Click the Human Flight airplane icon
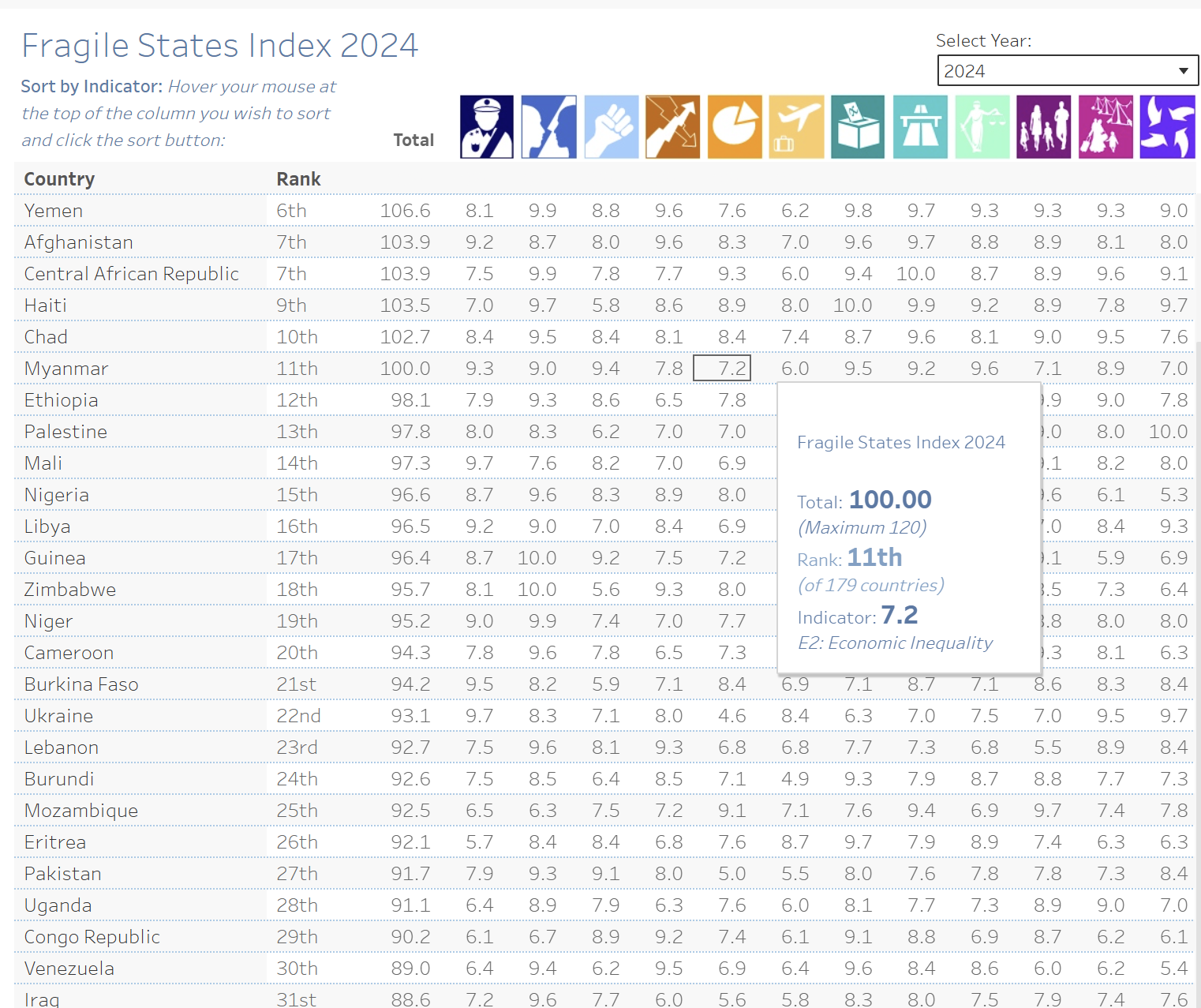 [x=796, y=126]
